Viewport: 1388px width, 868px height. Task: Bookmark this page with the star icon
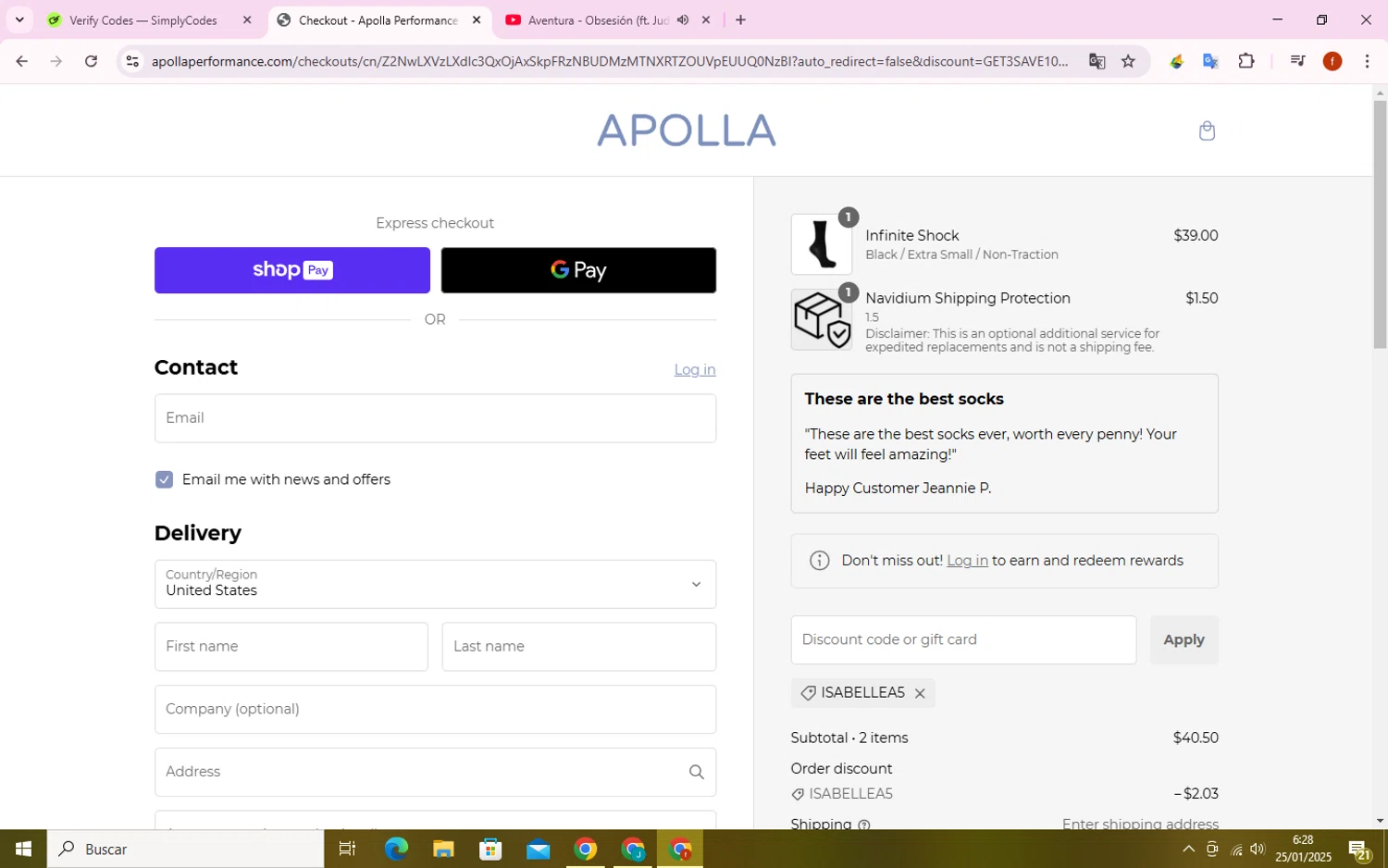tap(1128, 61)
